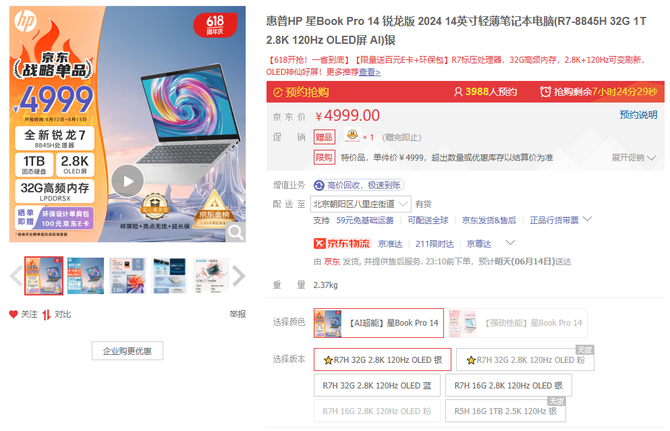
Task: Click the 查看 link in promo text
Action: (370, 72)
